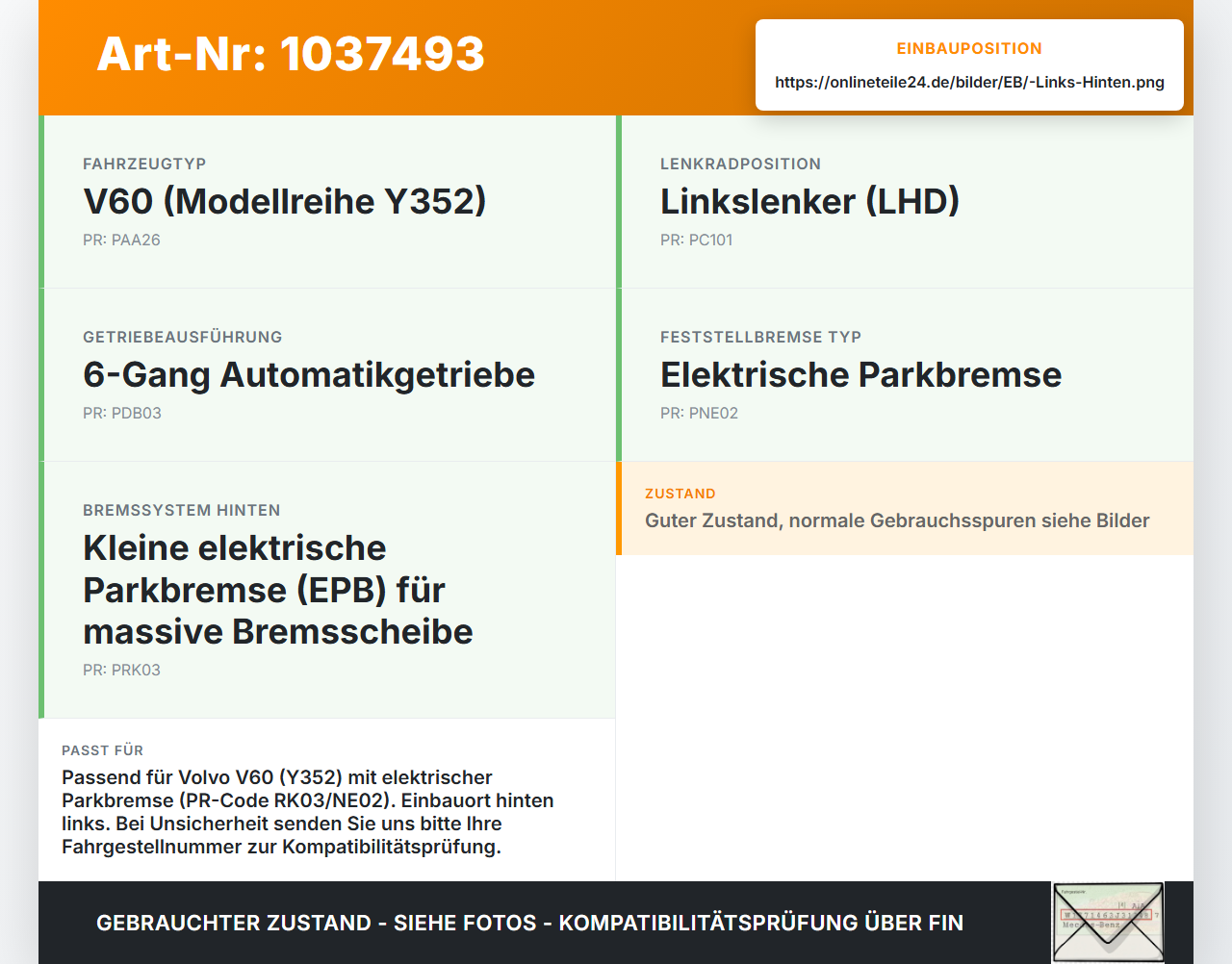Click the LENKRADPOSITION label
1232x964 pixels.
(x=740, y=164)
